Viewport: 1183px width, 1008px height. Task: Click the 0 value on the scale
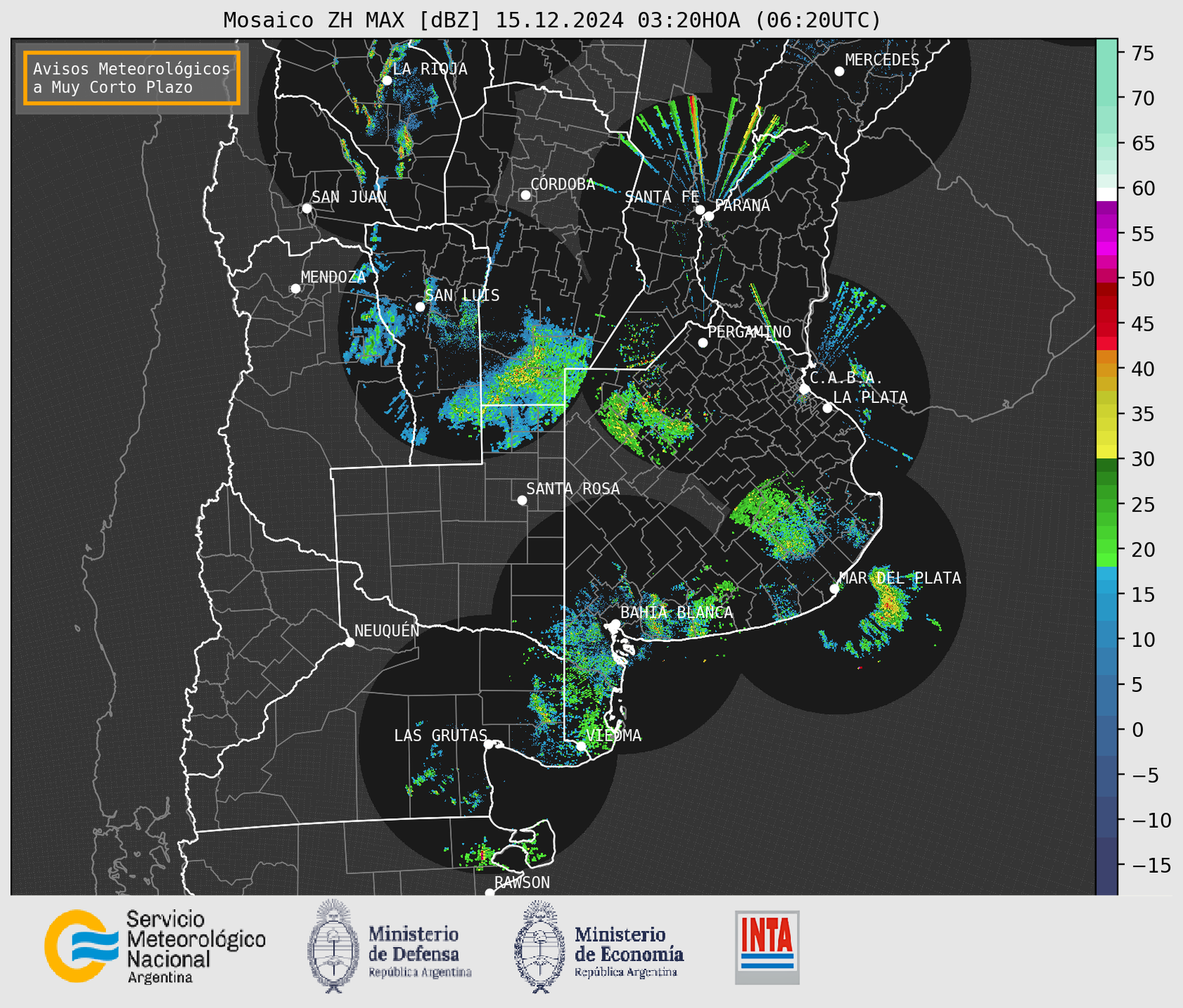[1137, 730]
